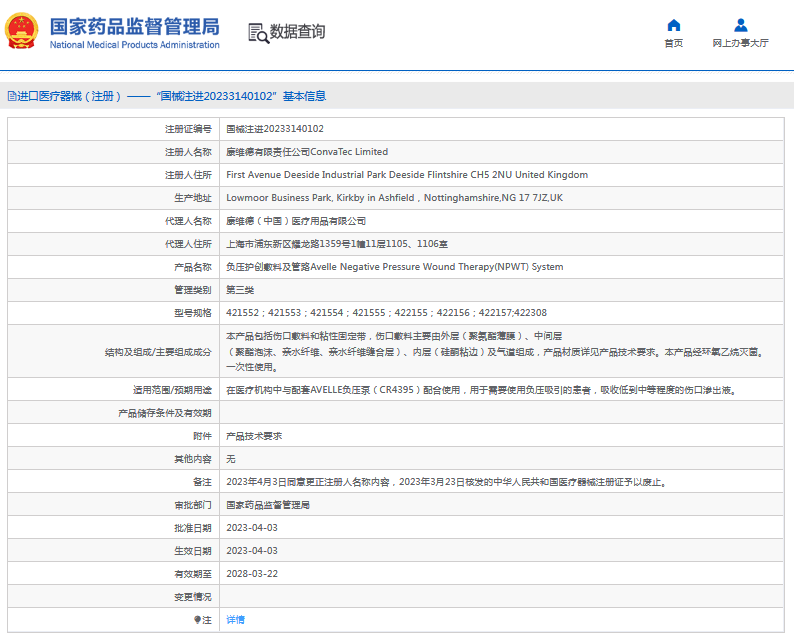Open the 首页 link
Image resolution: width=794 pixels, height=634 pixels.
coord(673,43)
